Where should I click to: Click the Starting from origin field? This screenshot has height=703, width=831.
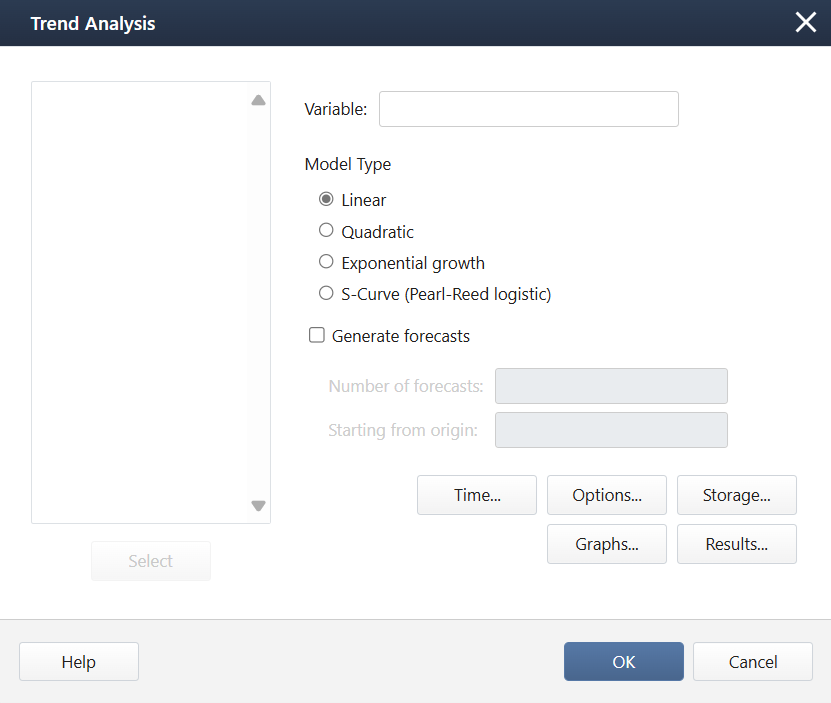tap(611, 430)
